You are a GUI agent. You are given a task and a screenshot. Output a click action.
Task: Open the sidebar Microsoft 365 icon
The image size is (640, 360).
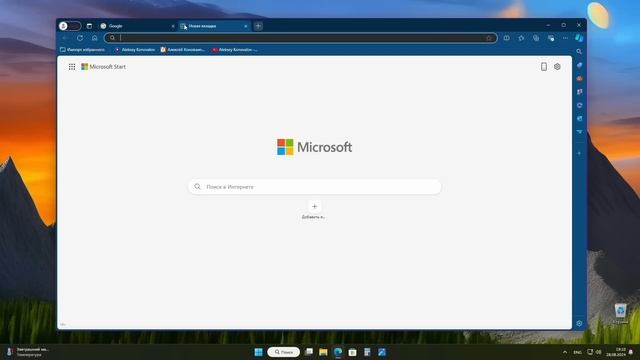point(579,105)
